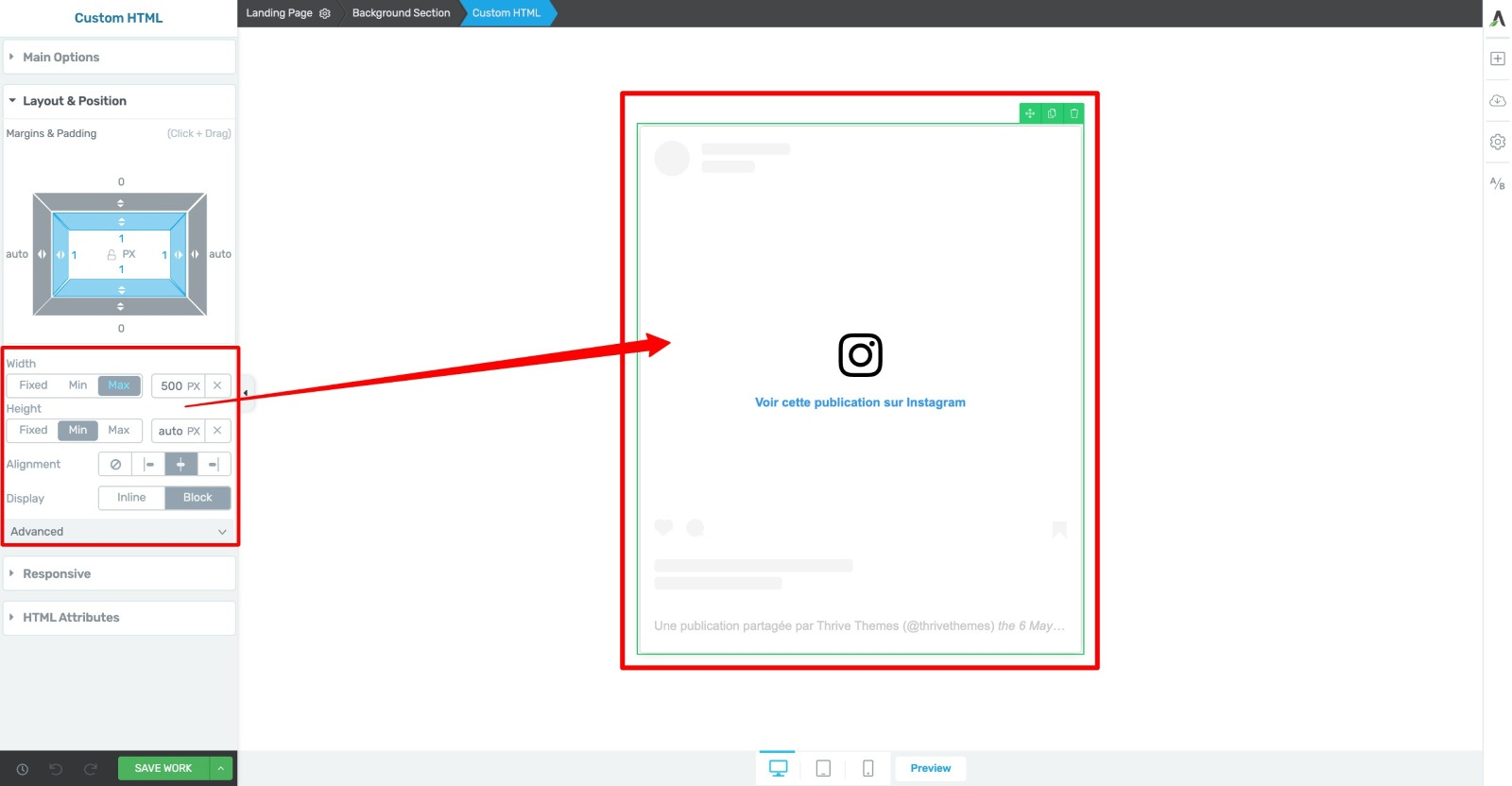
Task: Set Width mode to Min
Action: click(77, 385)
